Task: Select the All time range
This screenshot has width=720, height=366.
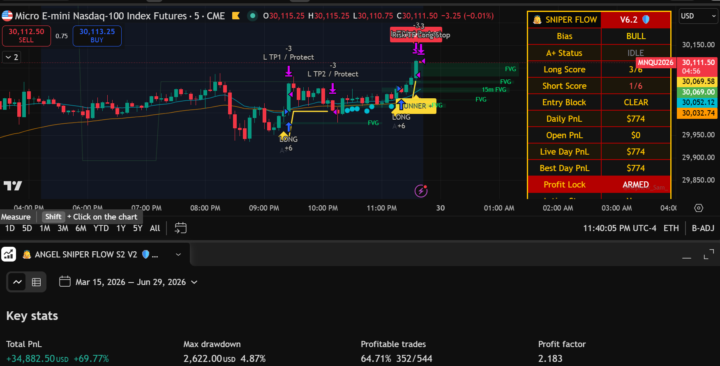Action: click(x=155, y=228)
